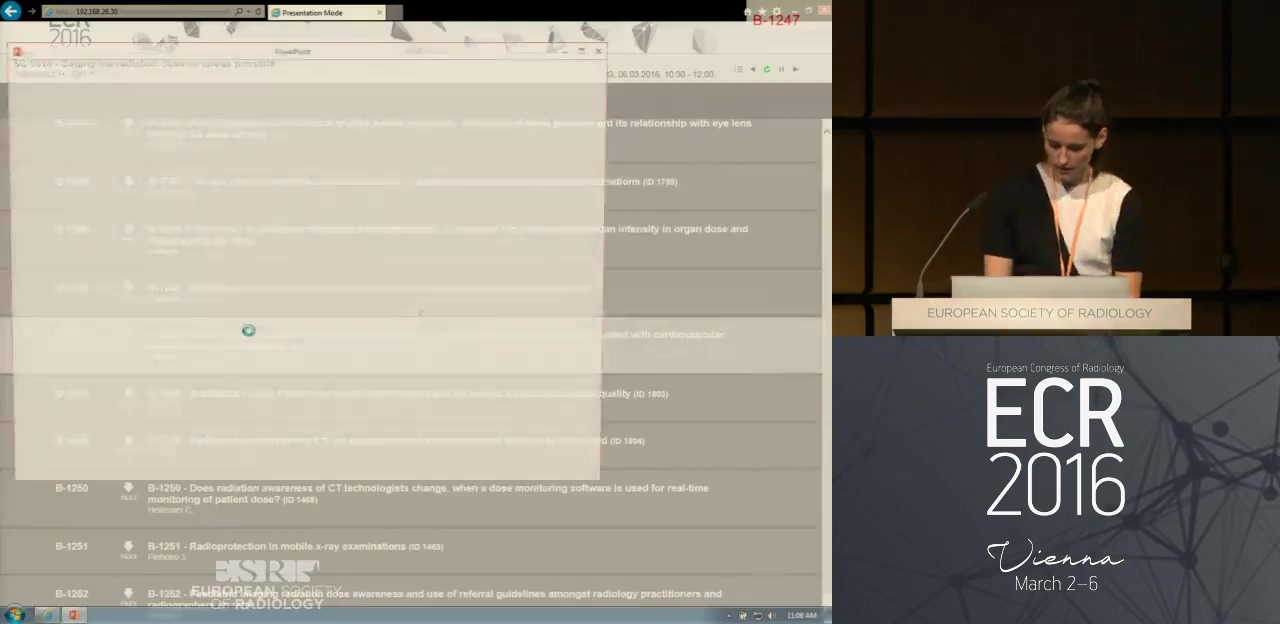Select the B-1251 code label
The image size is (1280, 624).
click(71, 546)
